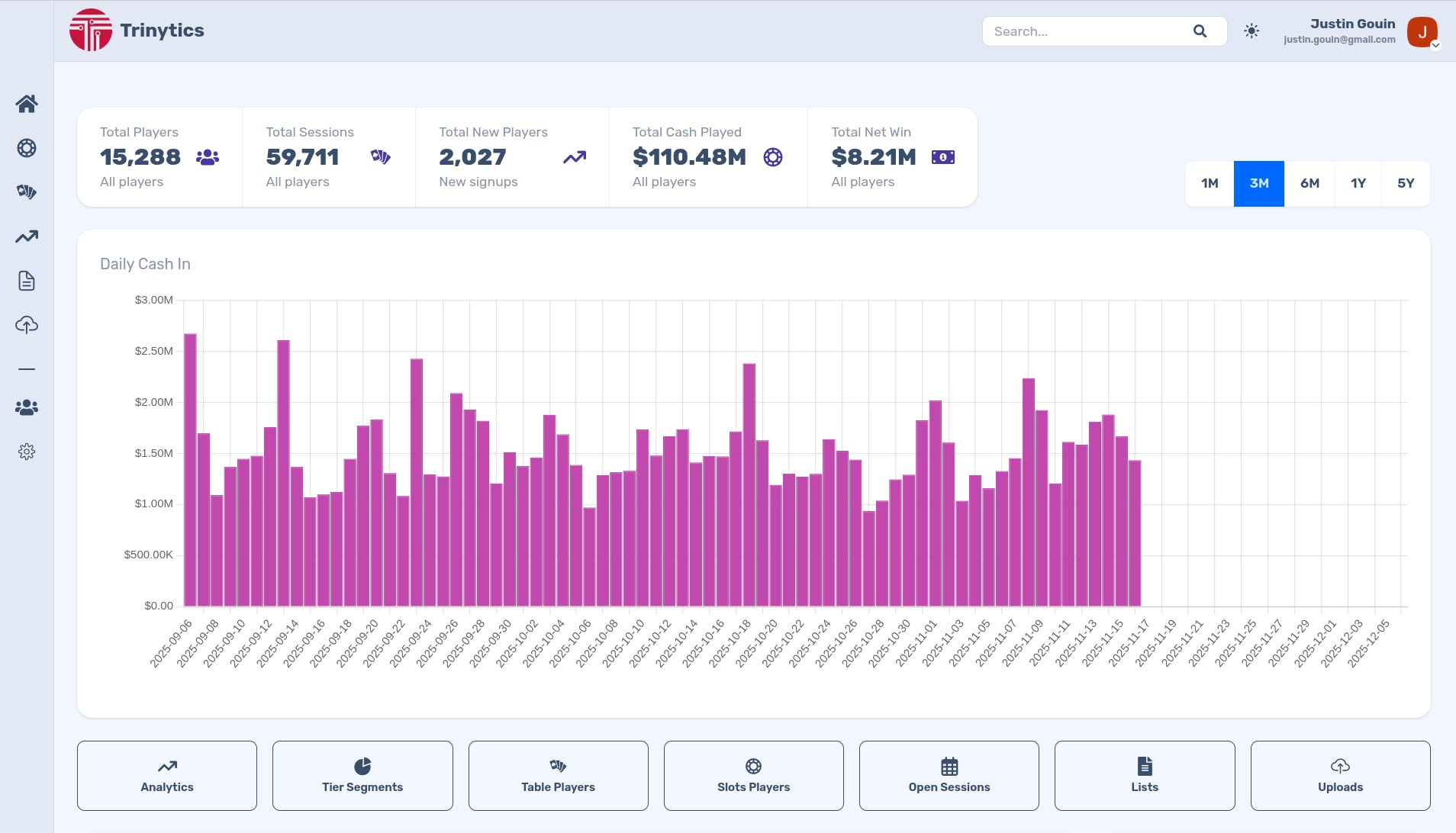Select the 6M time range

click(x=1309, y=184)
